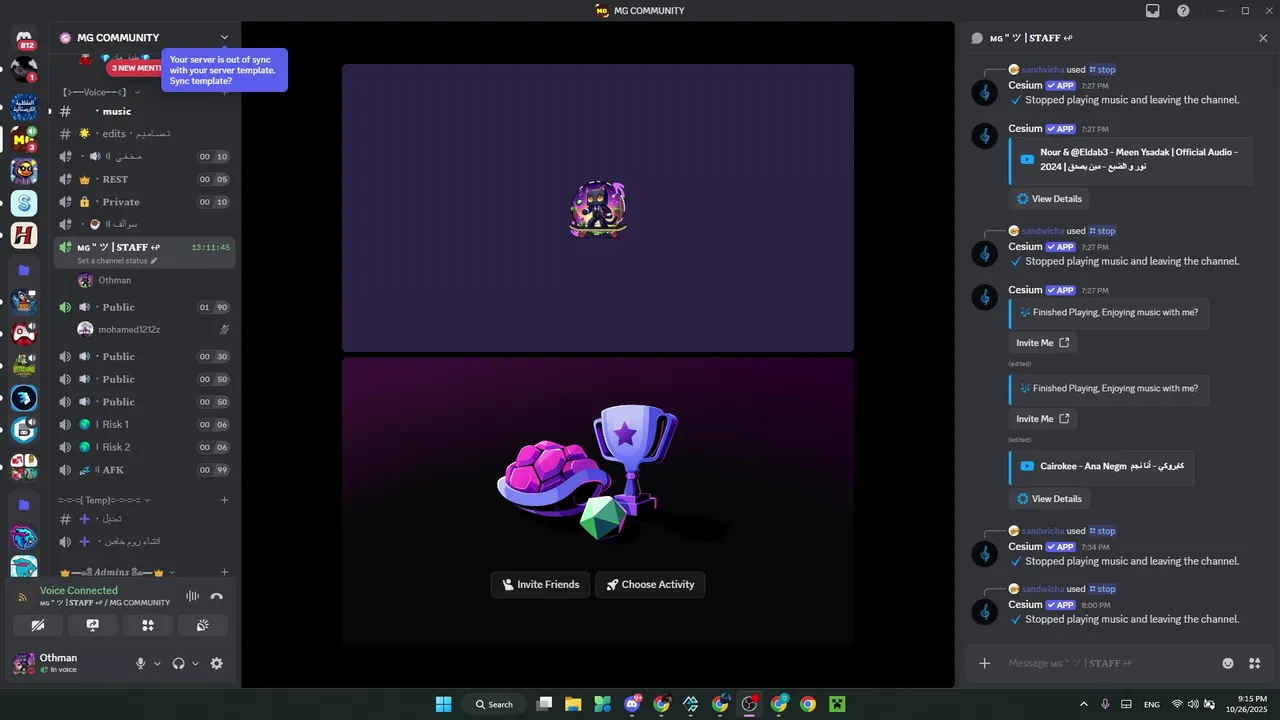1280x720 pixels.
Task: Open Discord inbox icon in title bar
Action: (1153, 11)
